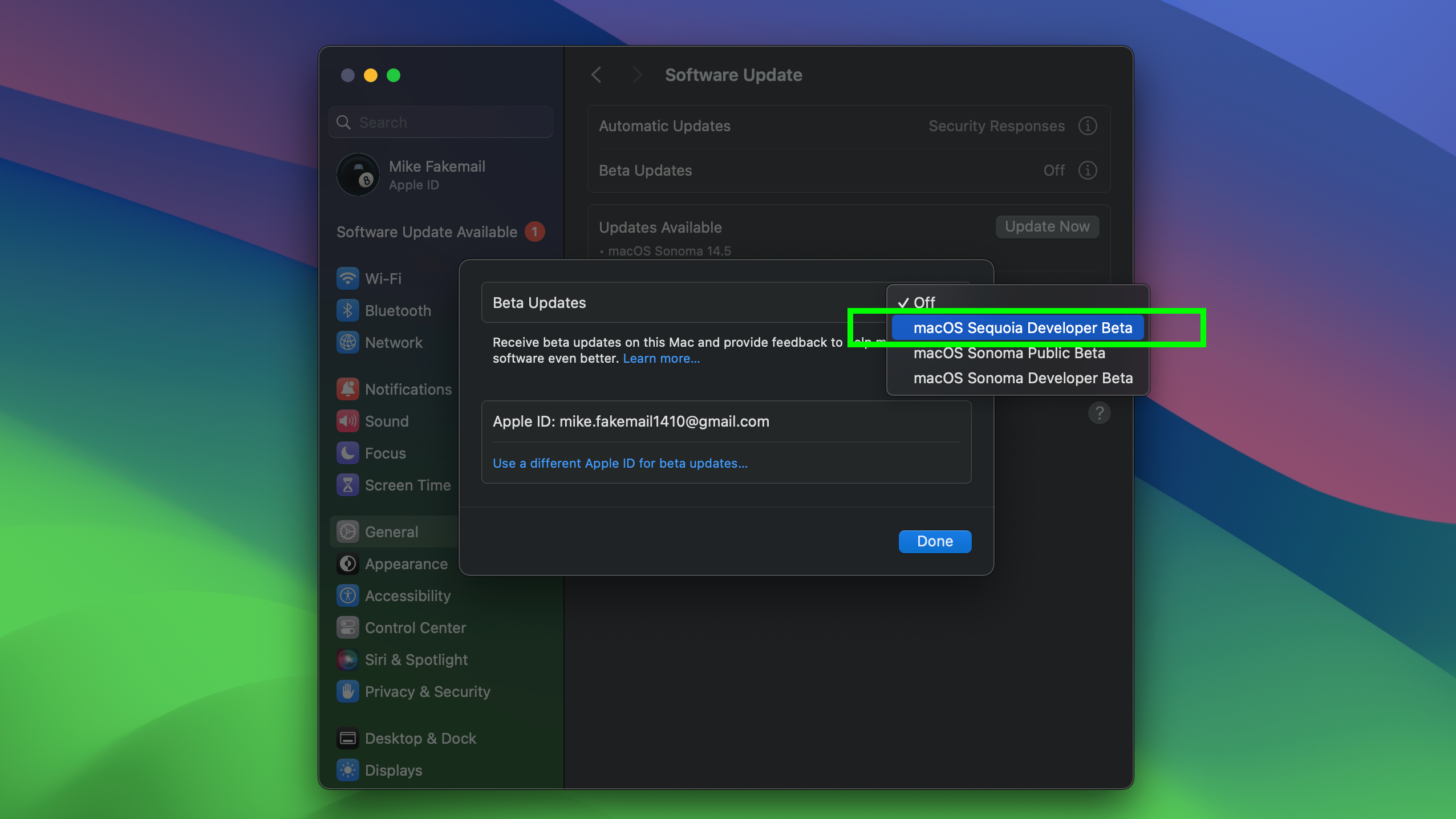Click the Network globe icon
Image resolution: width=1456 pixels, height=819 pixels.
[348, 342]
